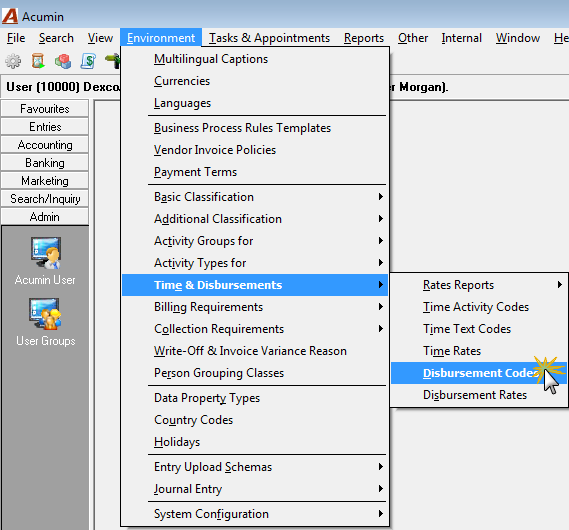Open the Favourites sidebar section
This screenshot has height=530, width=569.
point(45,108)
